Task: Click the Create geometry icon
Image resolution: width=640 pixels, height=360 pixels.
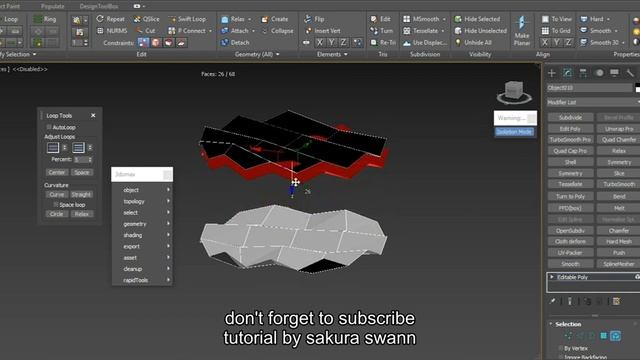Action: click(264, 19)
